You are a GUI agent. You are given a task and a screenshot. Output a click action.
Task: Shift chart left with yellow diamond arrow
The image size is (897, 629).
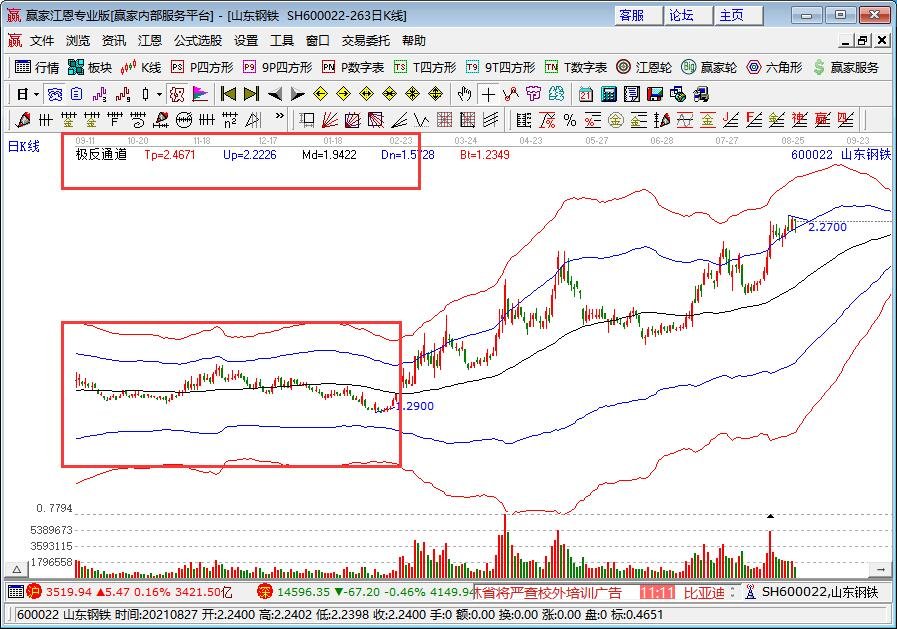click(x=320, y=94)
